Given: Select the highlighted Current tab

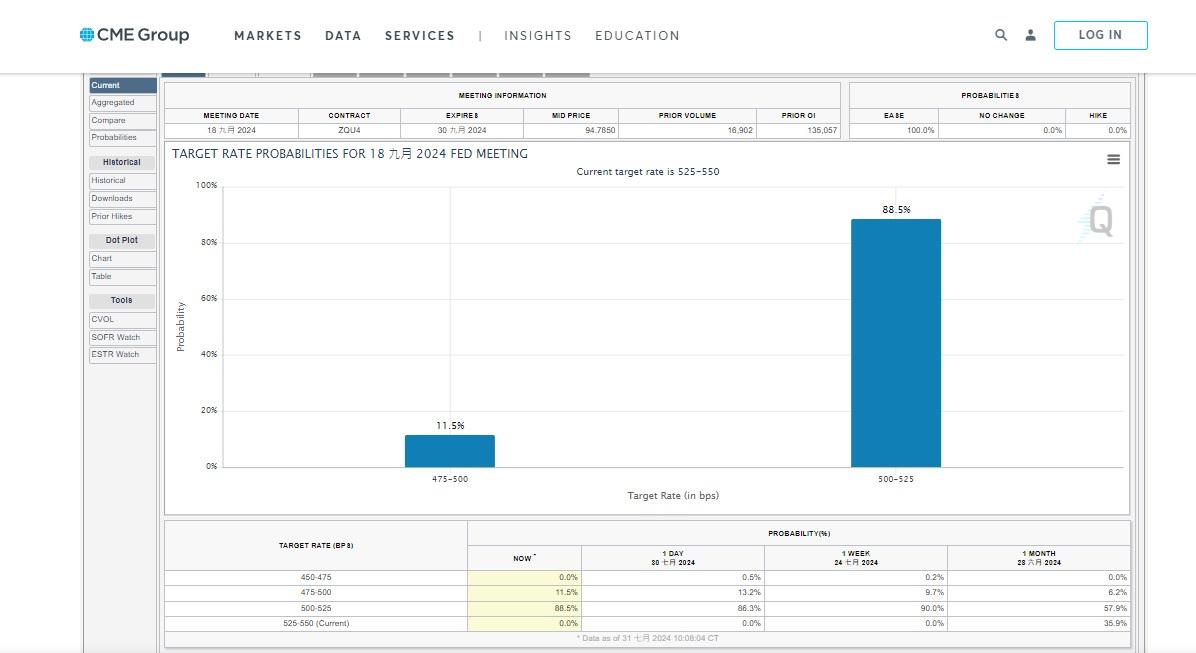Looking at the screenshot, I should pos(122,85).
